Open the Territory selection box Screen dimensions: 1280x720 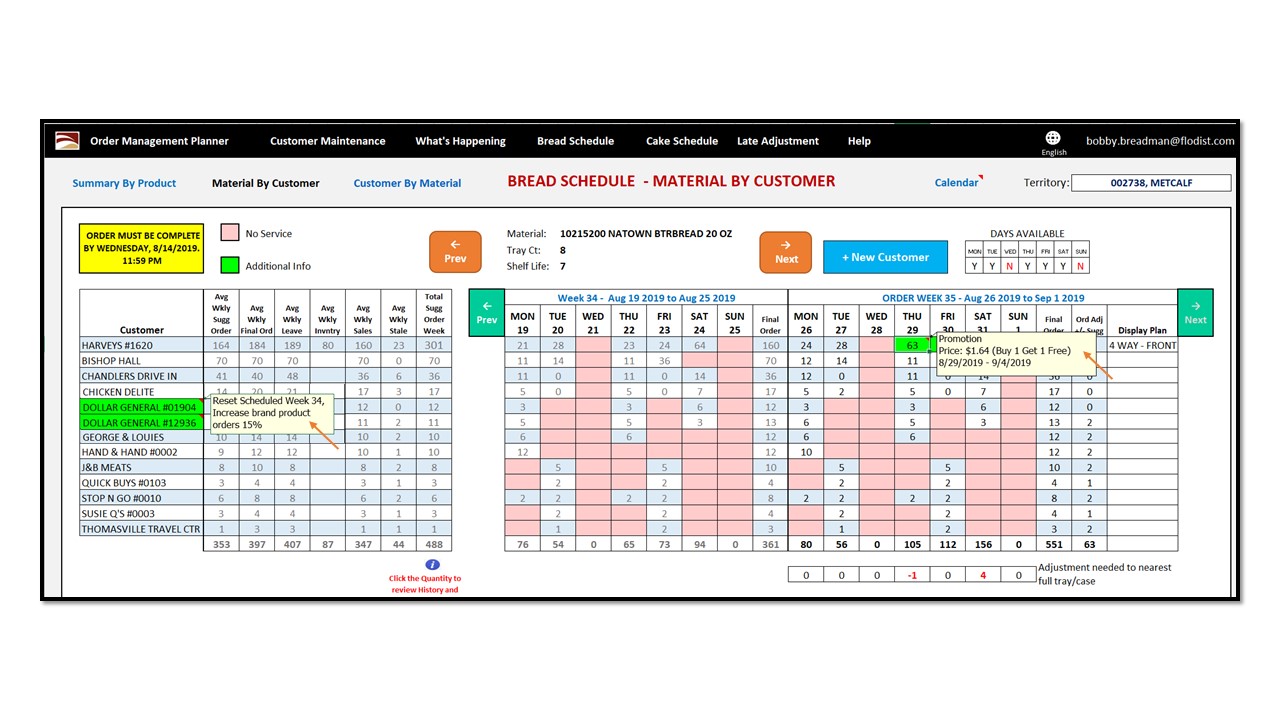click(x=1150, y=183)
